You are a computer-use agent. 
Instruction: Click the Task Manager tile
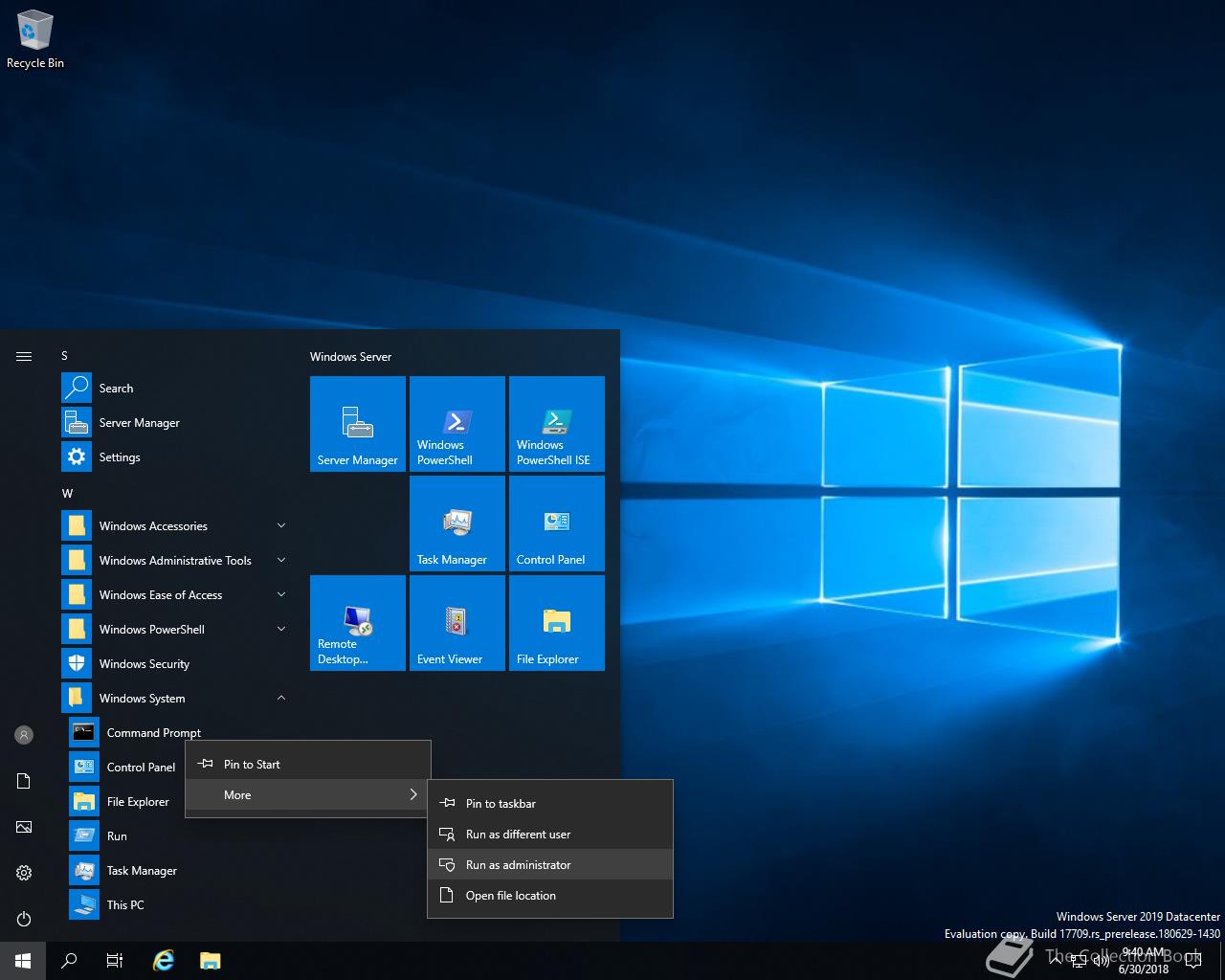point(457,523)
